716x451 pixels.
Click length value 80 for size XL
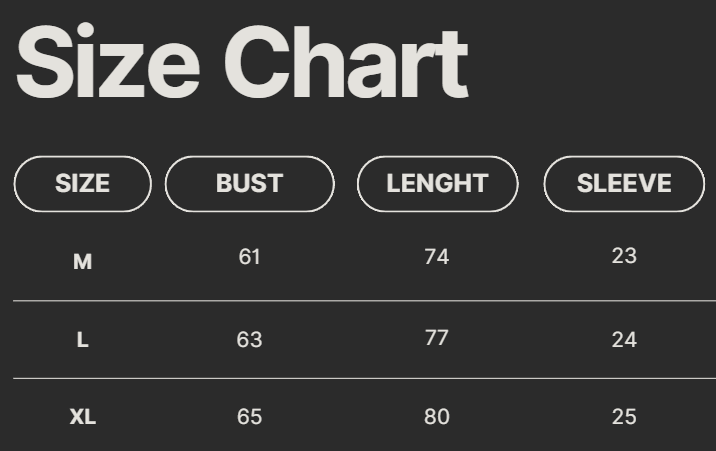coord(437,417)
